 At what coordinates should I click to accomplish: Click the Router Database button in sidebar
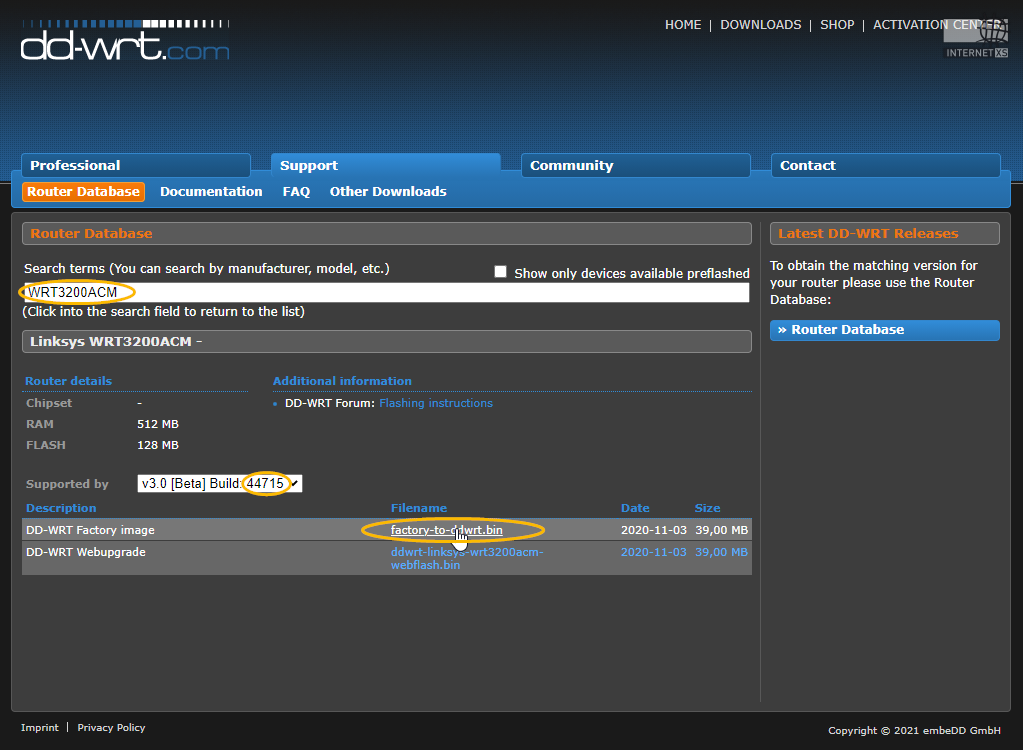[885, 330]
